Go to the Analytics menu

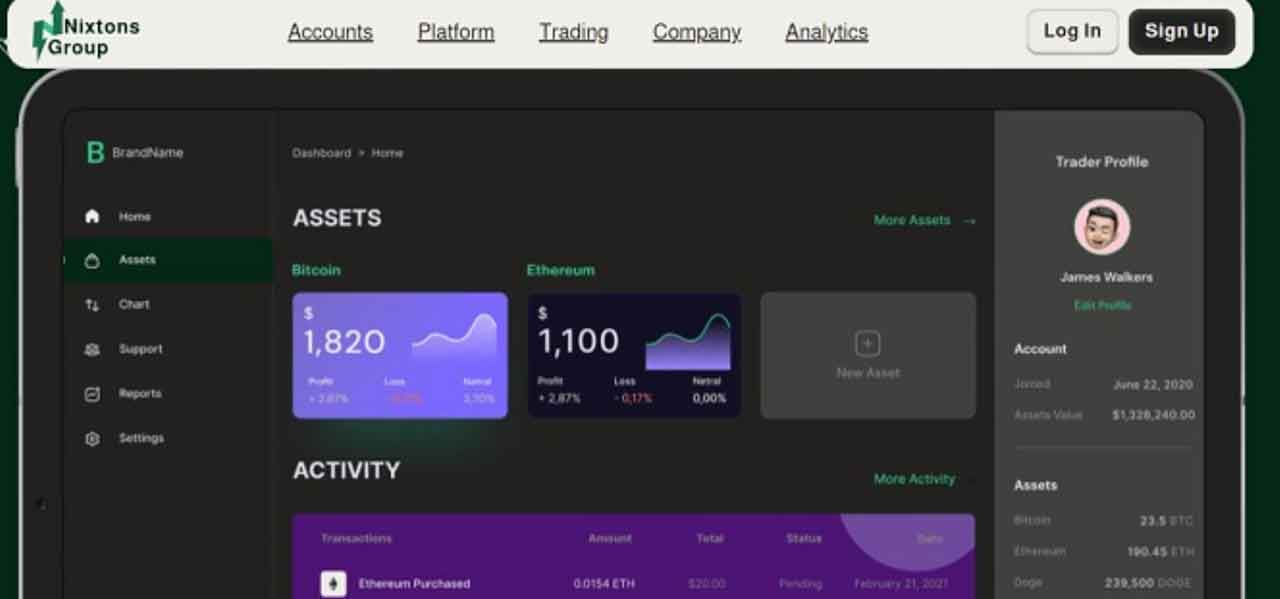pos(826,32)
